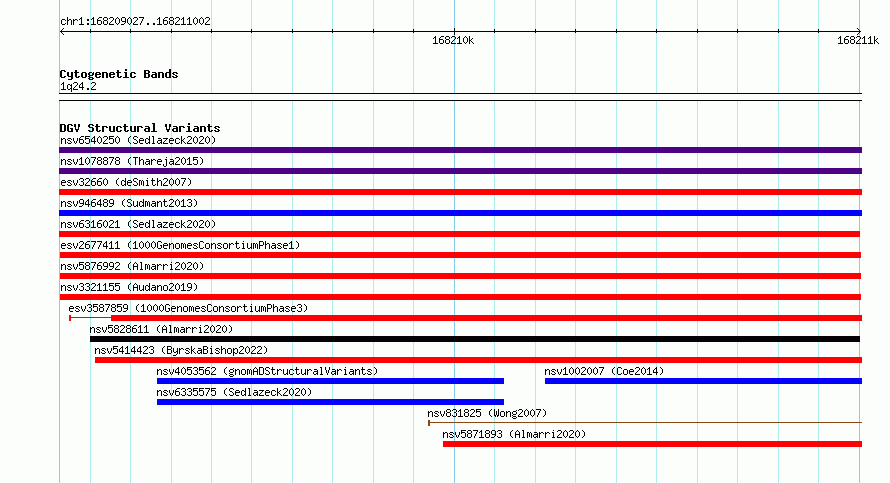Click purple bar of nsv6540250

(x=460, y=150)
